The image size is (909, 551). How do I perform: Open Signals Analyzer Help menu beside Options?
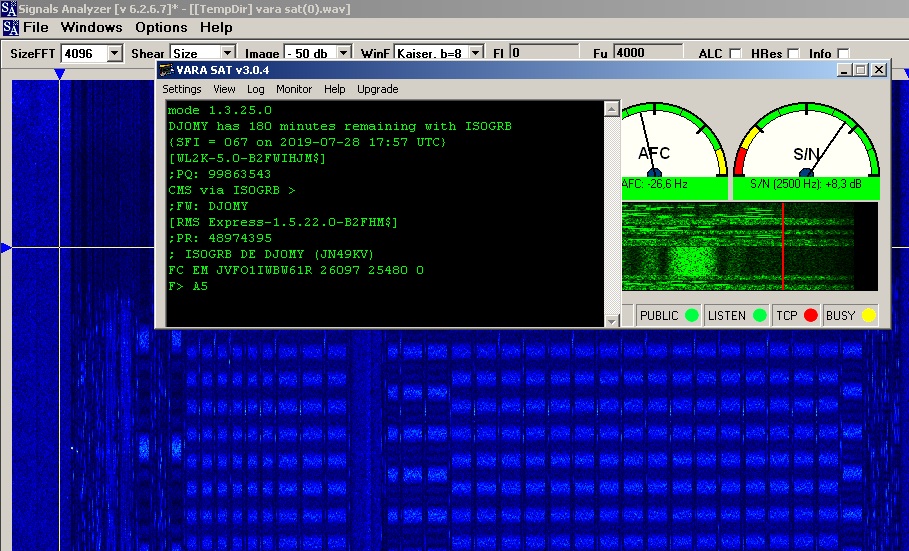pos(216,27)
